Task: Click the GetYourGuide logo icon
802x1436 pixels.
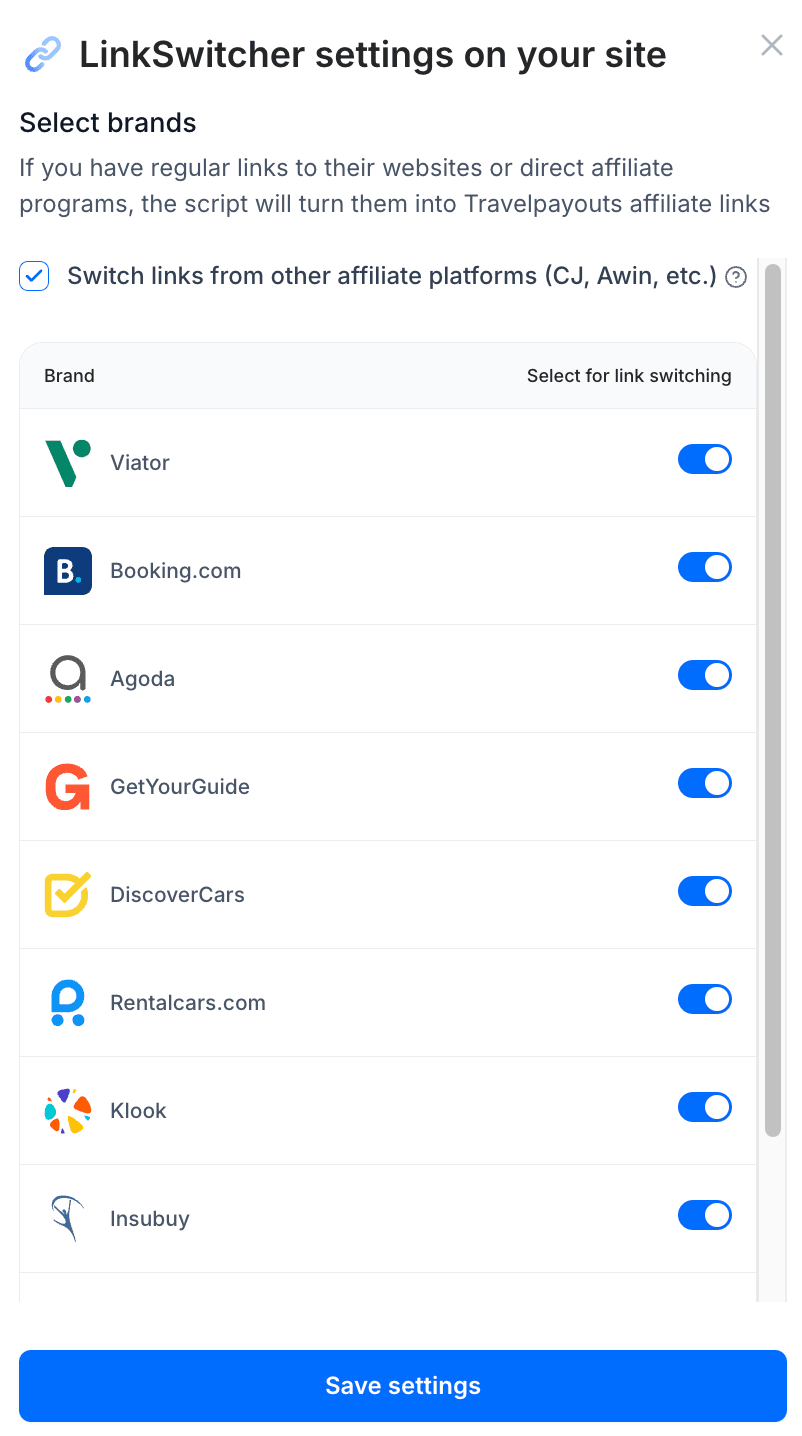Action: (x=68, y=787)
